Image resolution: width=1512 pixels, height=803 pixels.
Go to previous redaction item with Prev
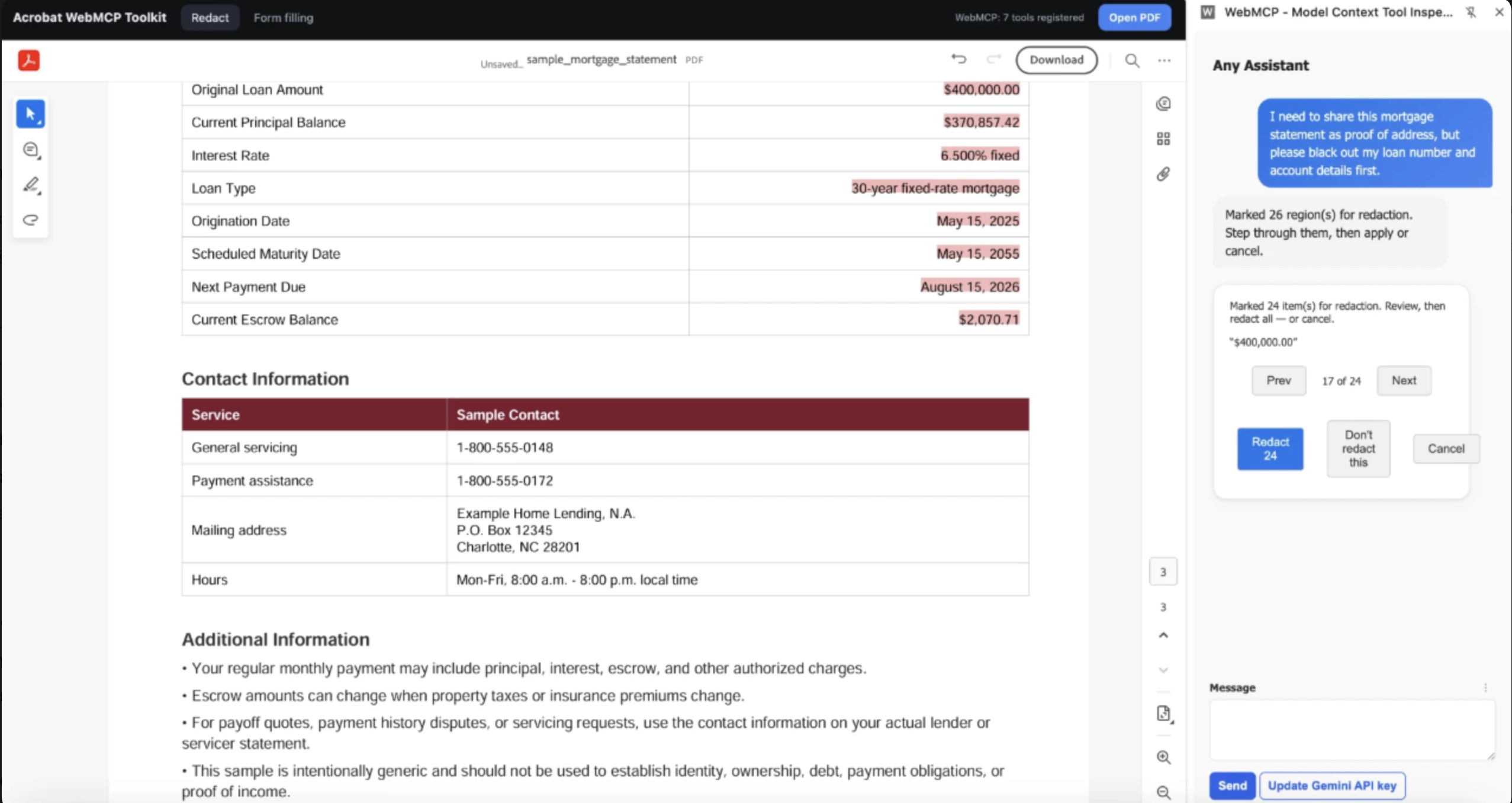point(1278,380)
